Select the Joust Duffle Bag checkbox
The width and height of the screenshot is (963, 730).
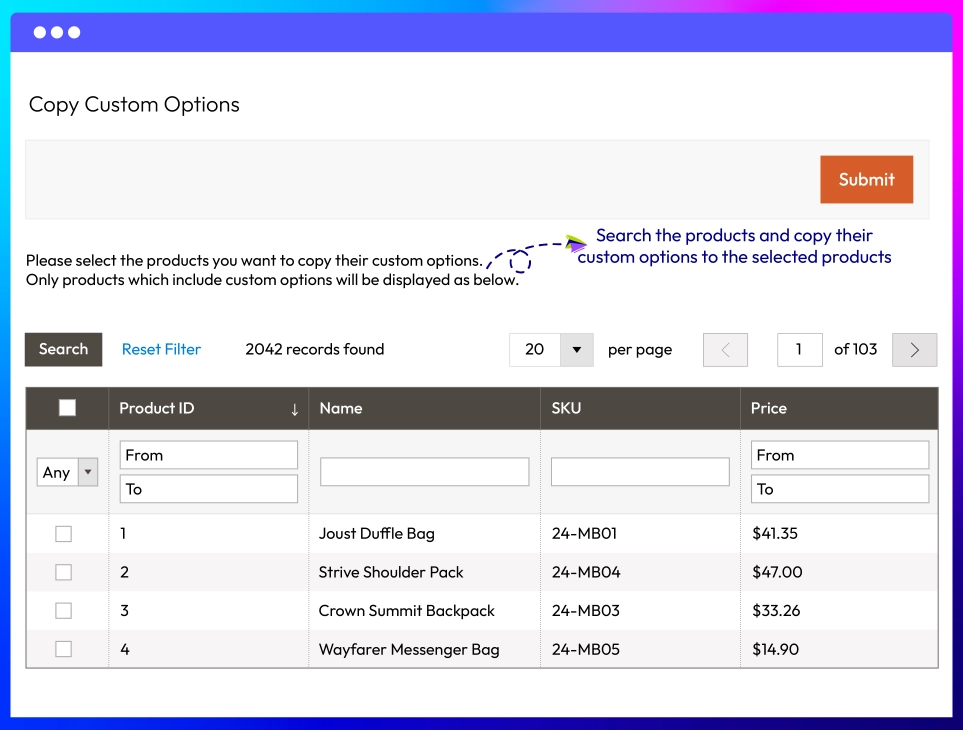pyautogui.click(x=63, y=534)
